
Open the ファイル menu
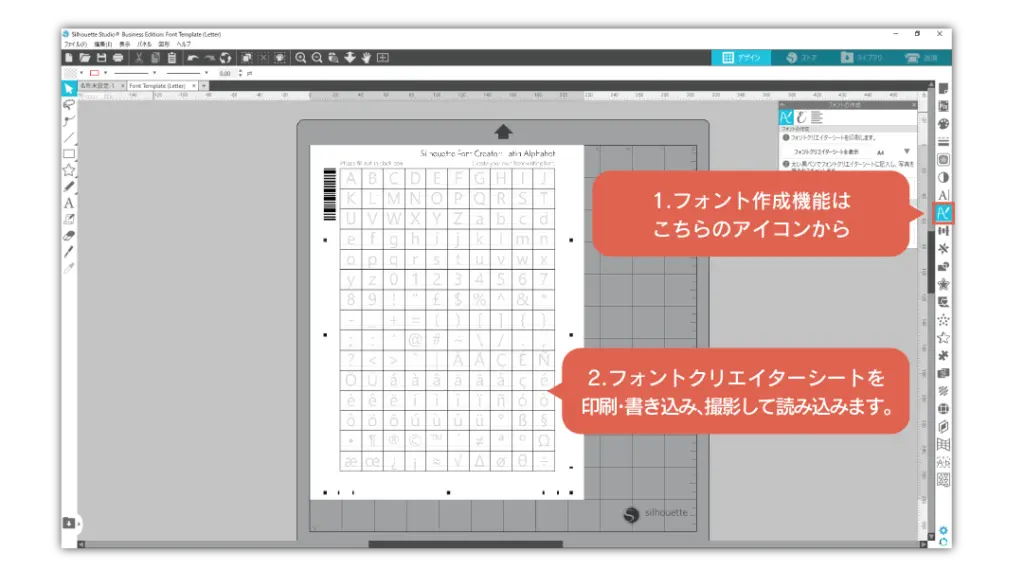pyautogui.click(x=75, y=44)
